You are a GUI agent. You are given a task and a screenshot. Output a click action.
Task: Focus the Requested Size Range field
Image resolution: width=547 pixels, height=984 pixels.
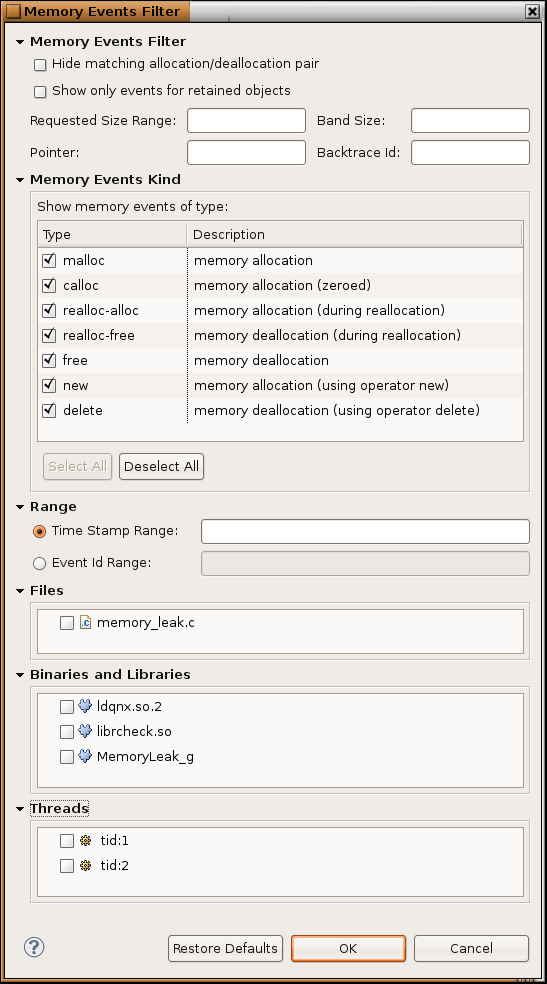pos(247,120)
